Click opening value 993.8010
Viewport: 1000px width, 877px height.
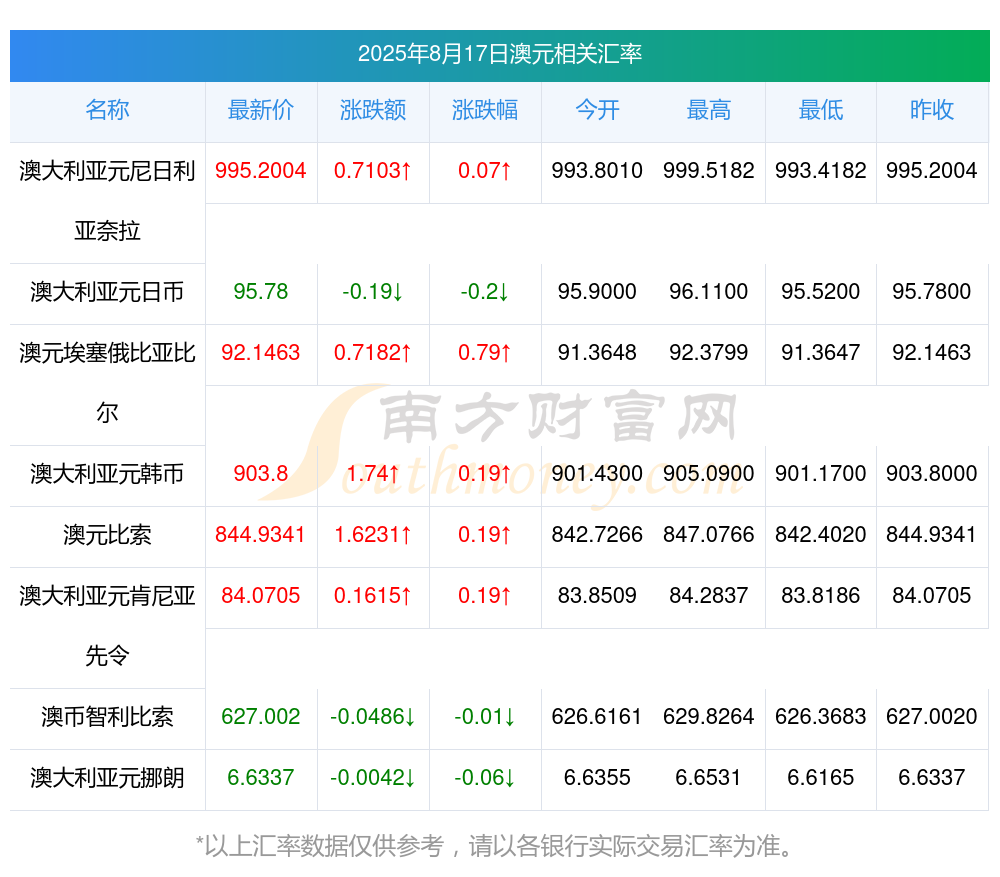597,171
